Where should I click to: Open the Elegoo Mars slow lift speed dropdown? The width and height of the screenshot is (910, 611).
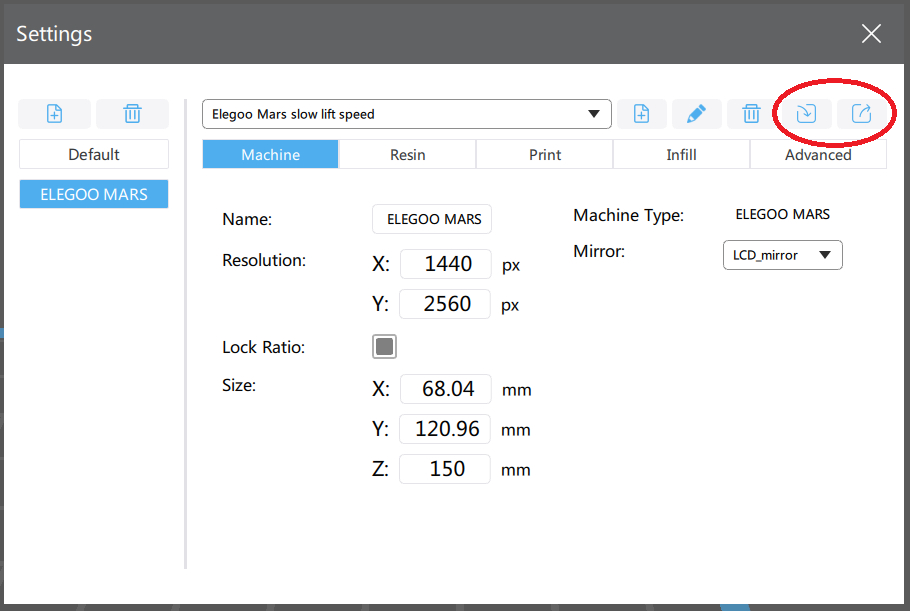click(x=407, y=114)
